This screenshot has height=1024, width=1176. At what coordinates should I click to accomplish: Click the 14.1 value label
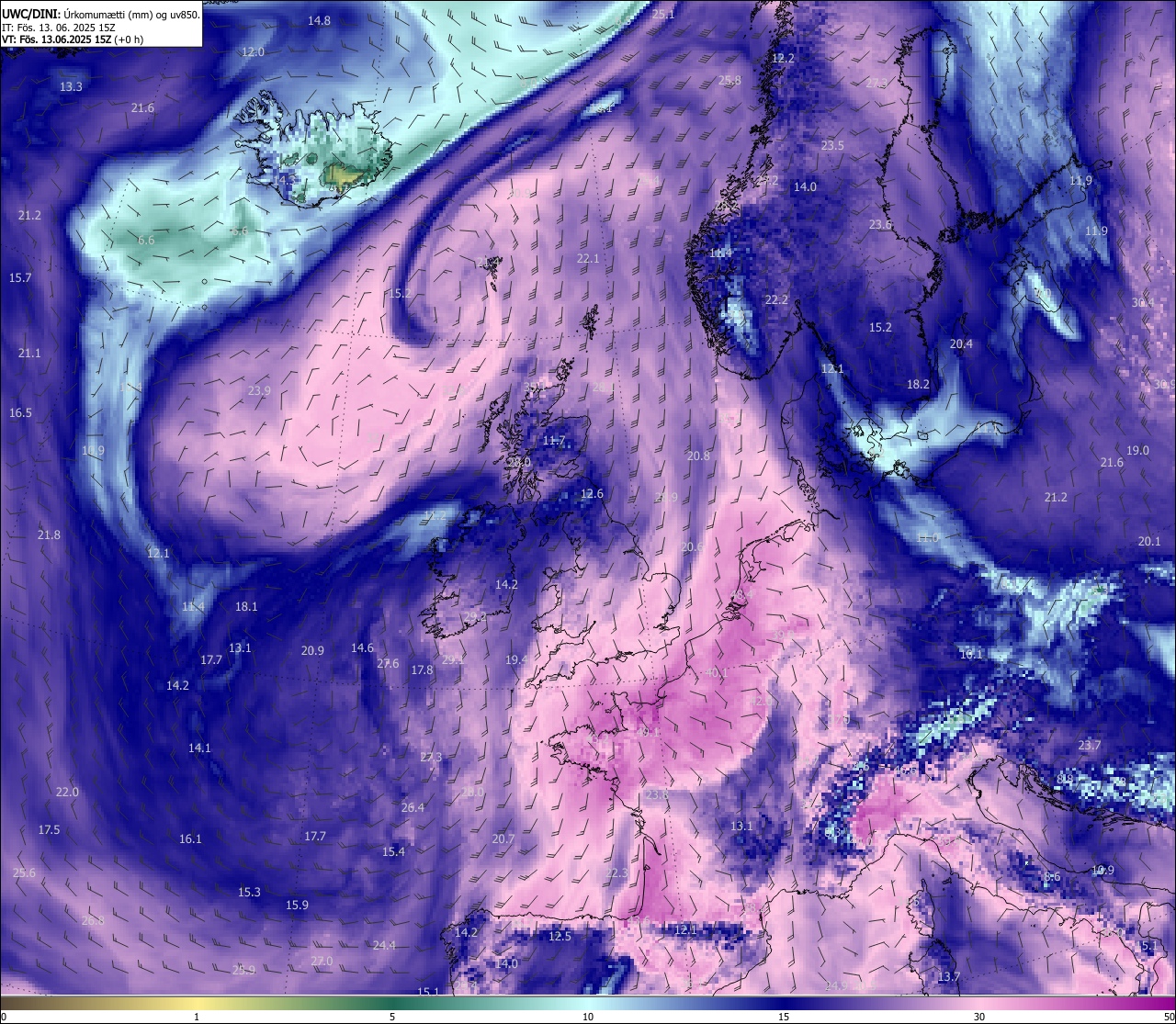point(199,748)
